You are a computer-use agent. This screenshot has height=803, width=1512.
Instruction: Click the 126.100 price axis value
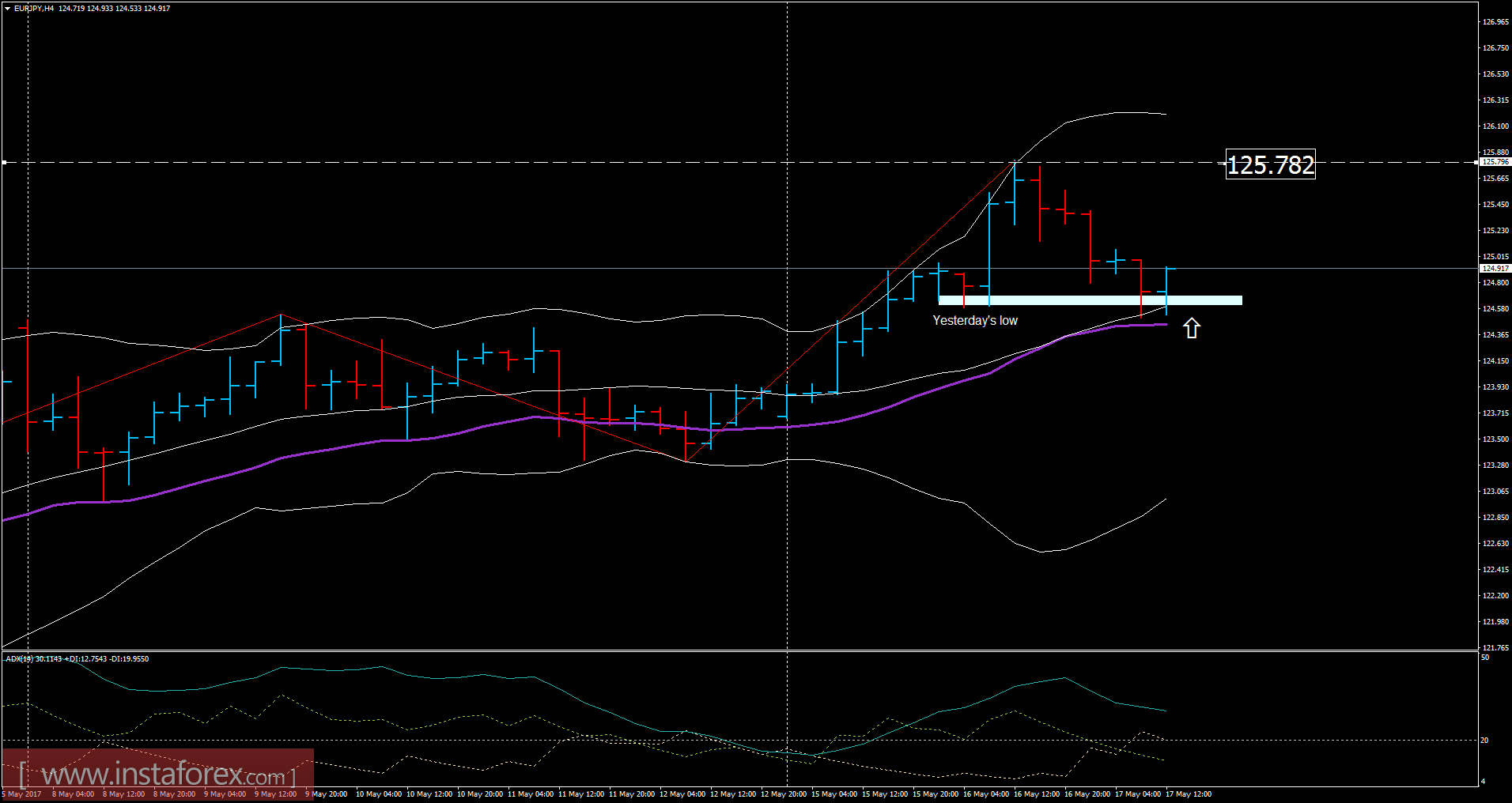pyautogui.click(x=1495, y=126)
